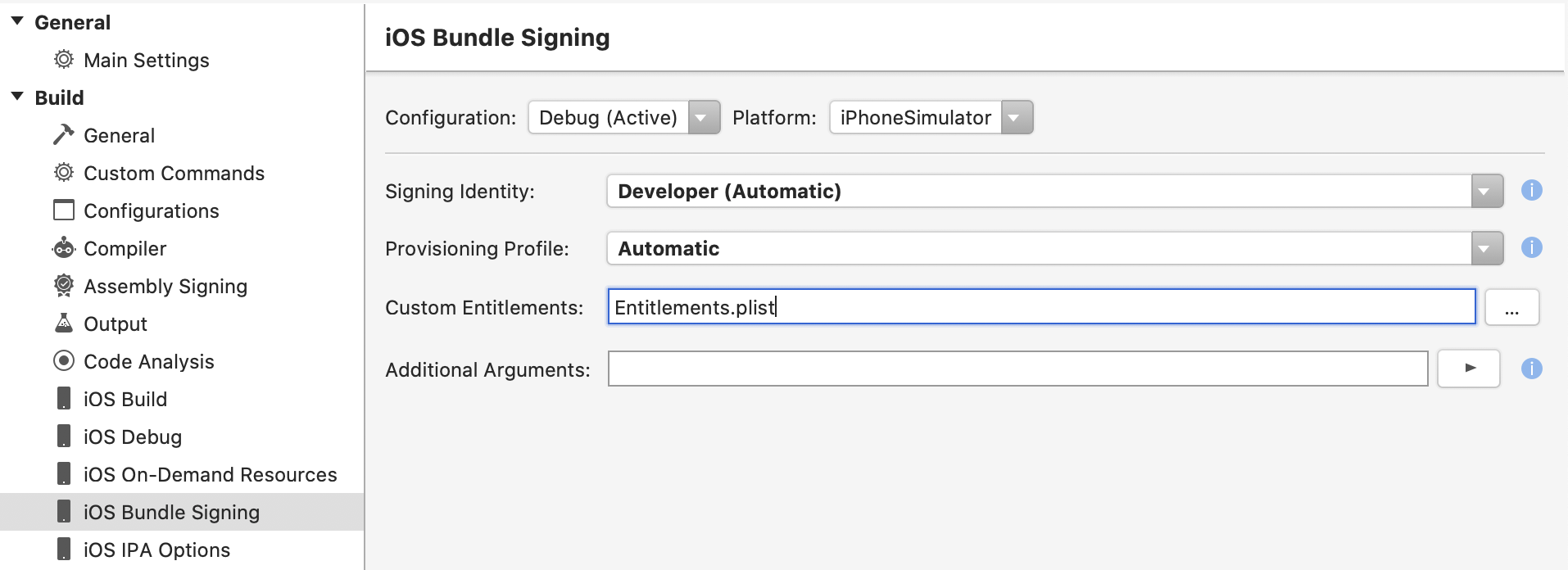
Task: Open Assembly Signing settings via its icon
Action: point(63,286)
